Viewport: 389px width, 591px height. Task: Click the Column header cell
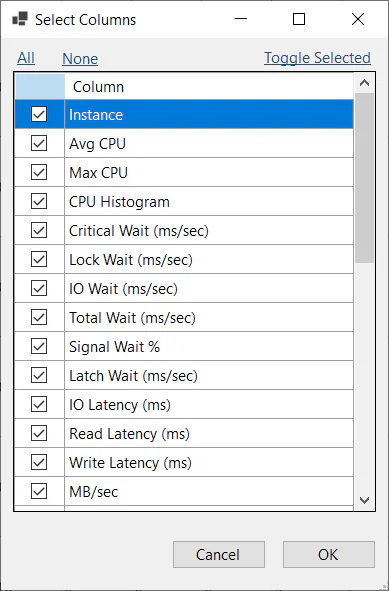click(209, 87)
